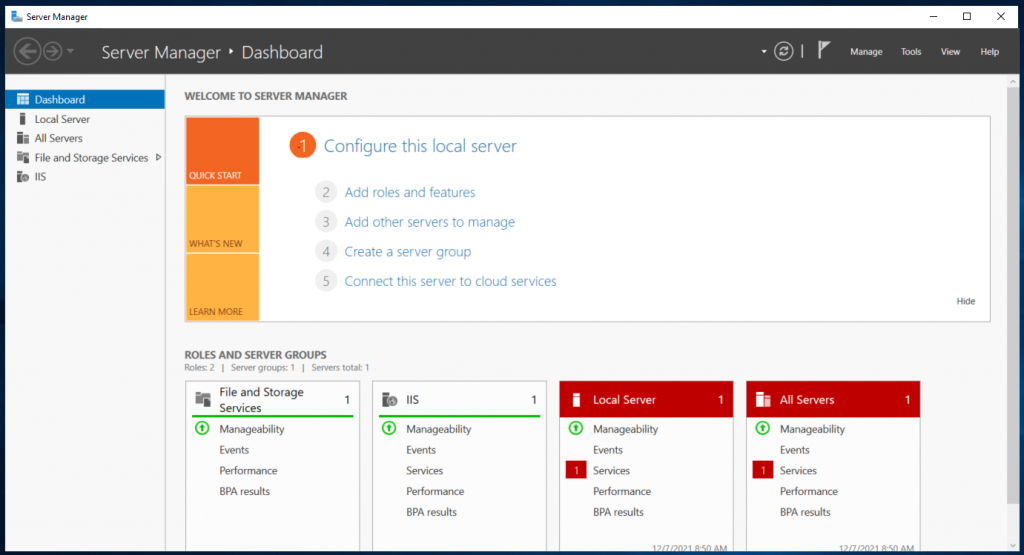Select All Servers in the sidebar

tap(85, 138)
